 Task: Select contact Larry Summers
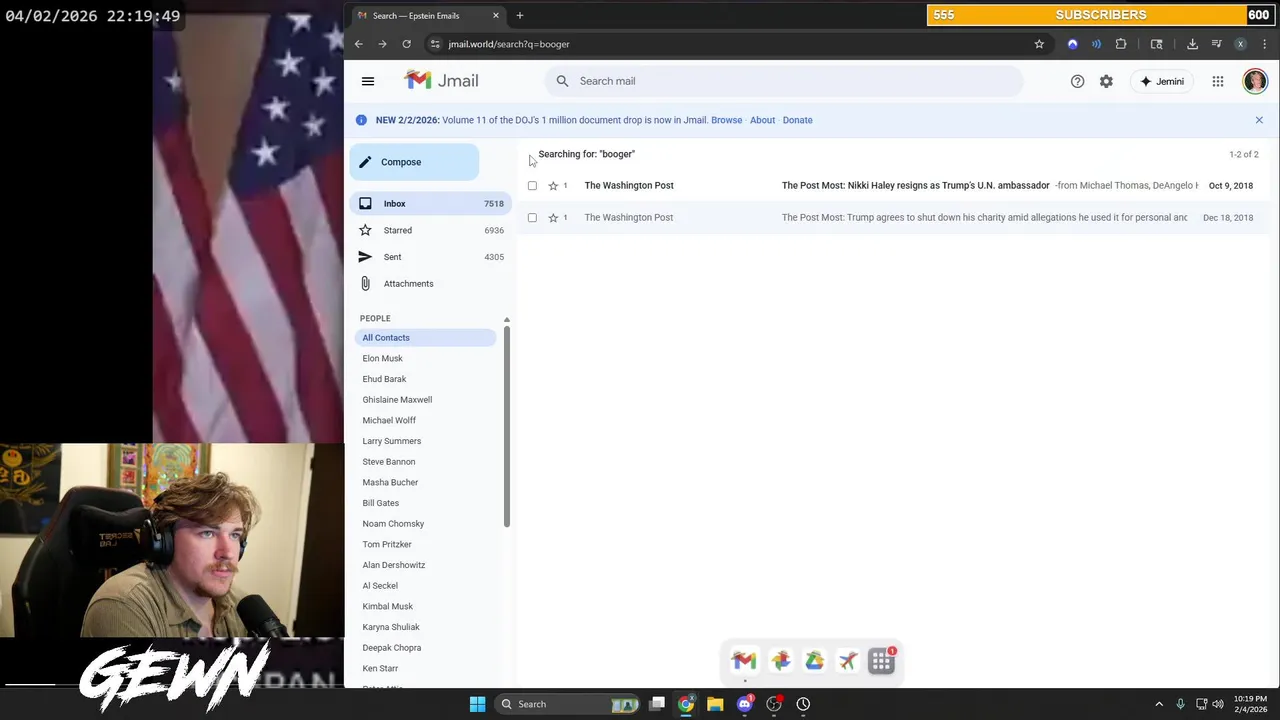click(x=392, y=441)
